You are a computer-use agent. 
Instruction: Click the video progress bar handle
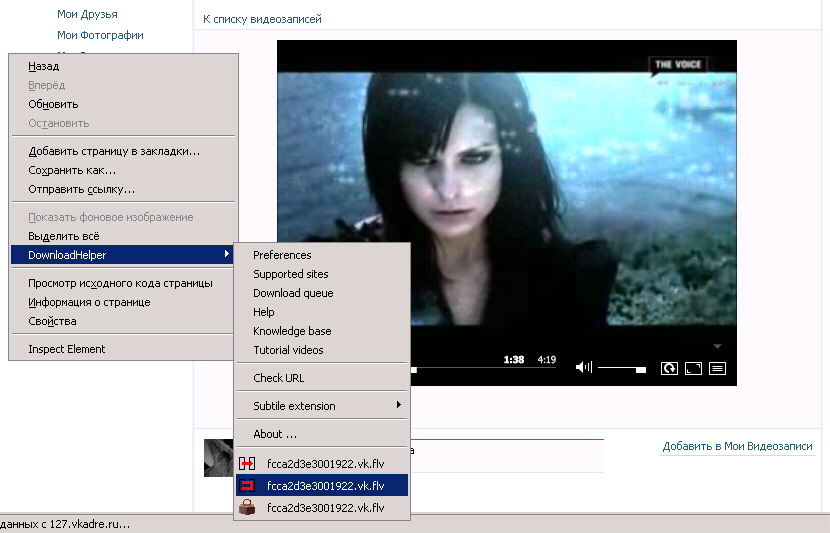point(414,369)
